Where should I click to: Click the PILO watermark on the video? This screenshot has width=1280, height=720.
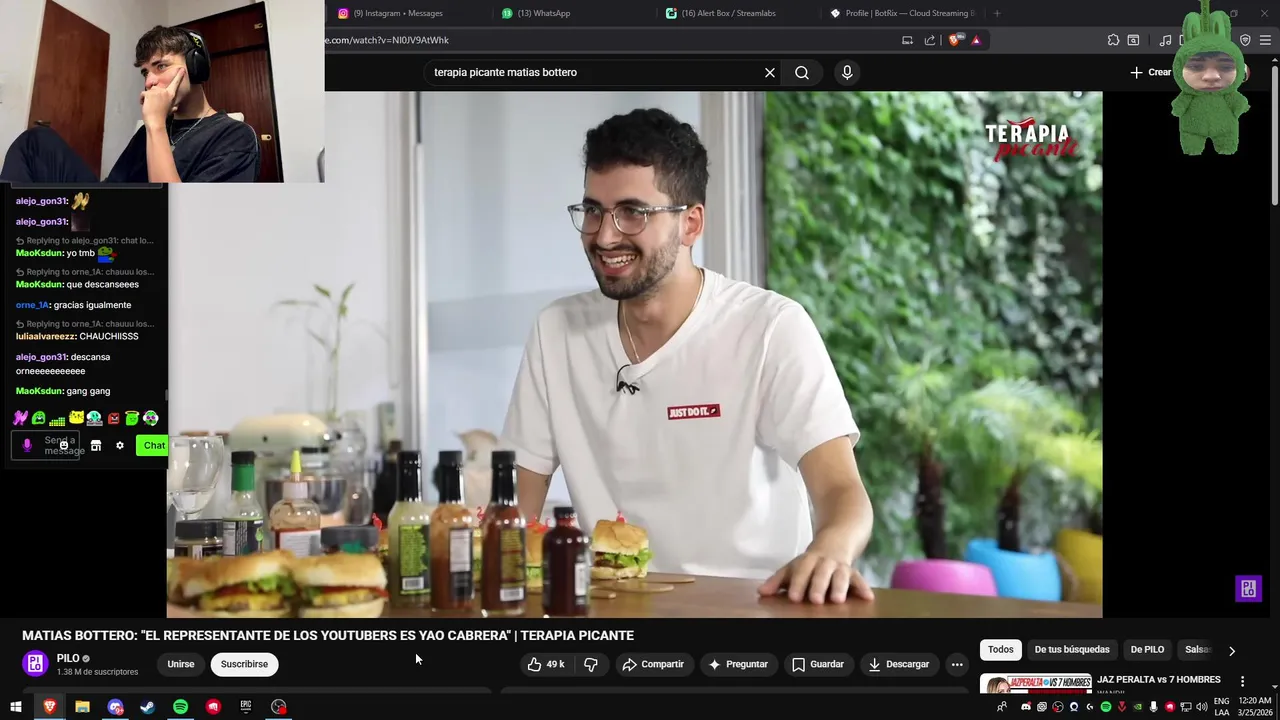click(1248, 589)
